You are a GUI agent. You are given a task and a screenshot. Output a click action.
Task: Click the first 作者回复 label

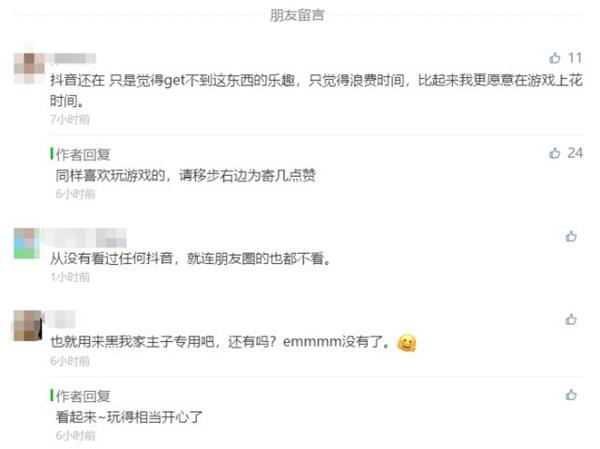point(83,155)
